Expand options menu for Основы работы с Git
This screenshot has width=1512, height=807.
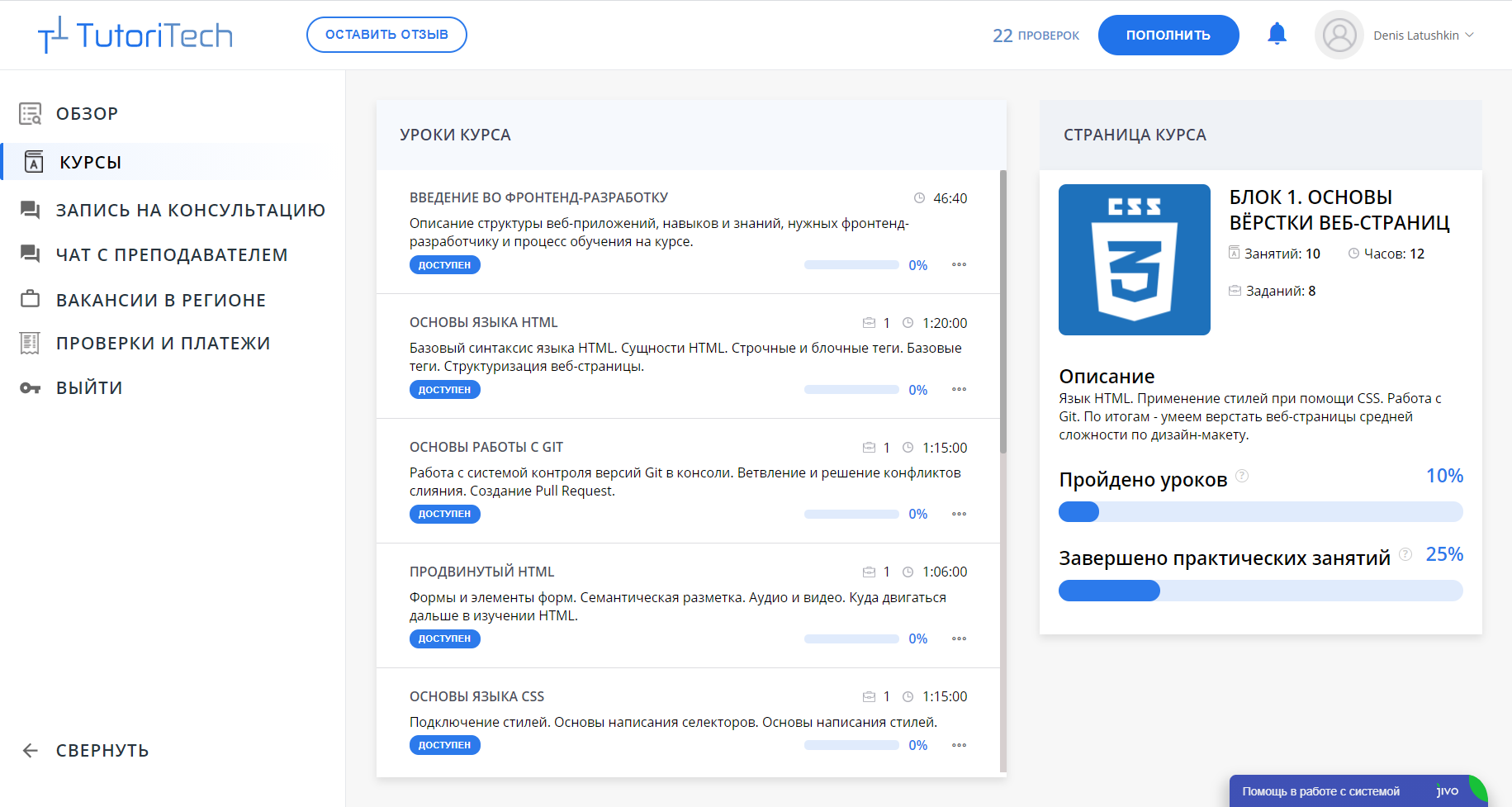click(959, 514)
